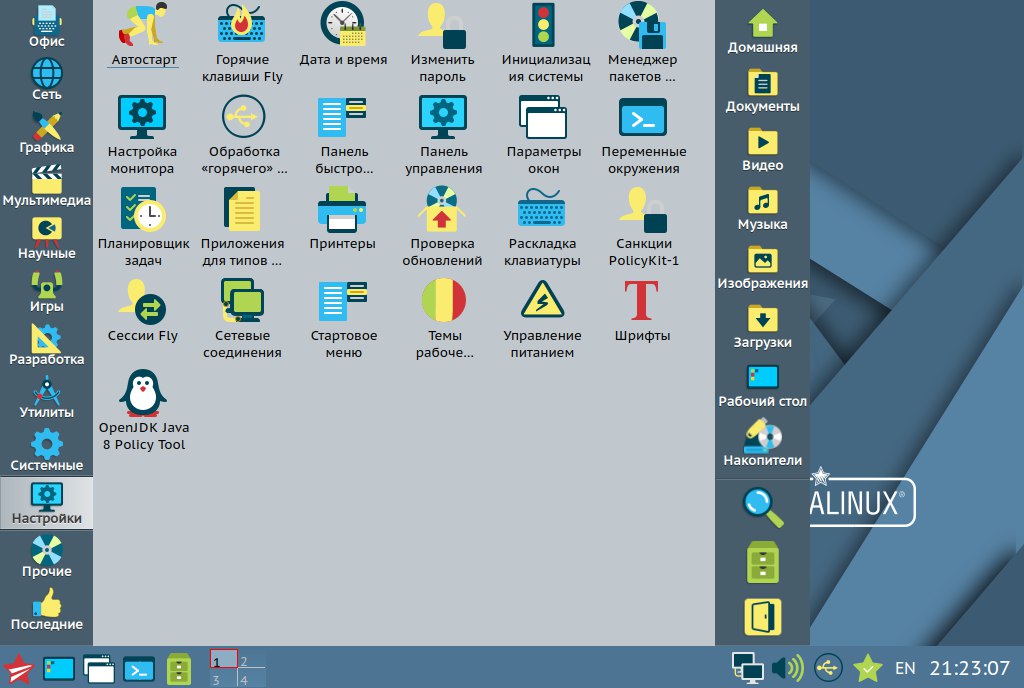Viewport: 1024px width, 688px height.
Task: Launch Изменить пароль
Action: (442, 42)
